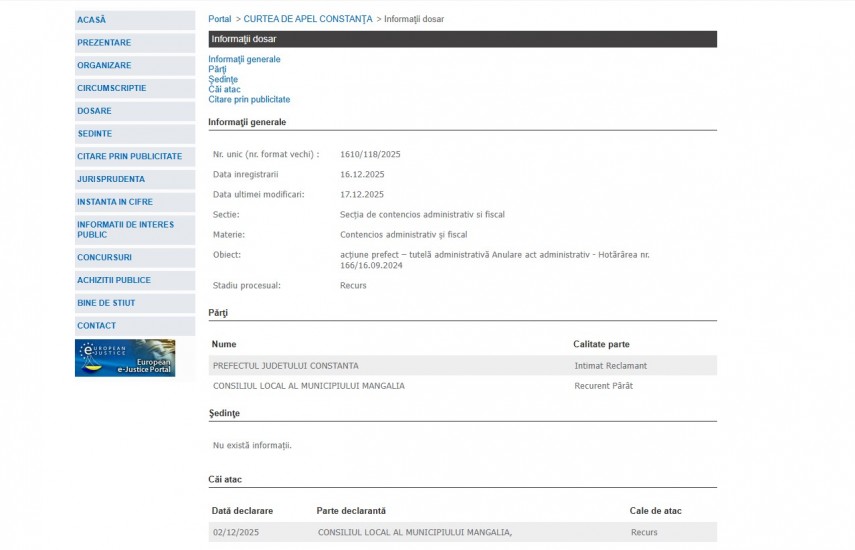This screenshot has width=855, height=550.
Task: Go to the CONCURSURI page
Action: pyautogui.click(x=105, y=258)
